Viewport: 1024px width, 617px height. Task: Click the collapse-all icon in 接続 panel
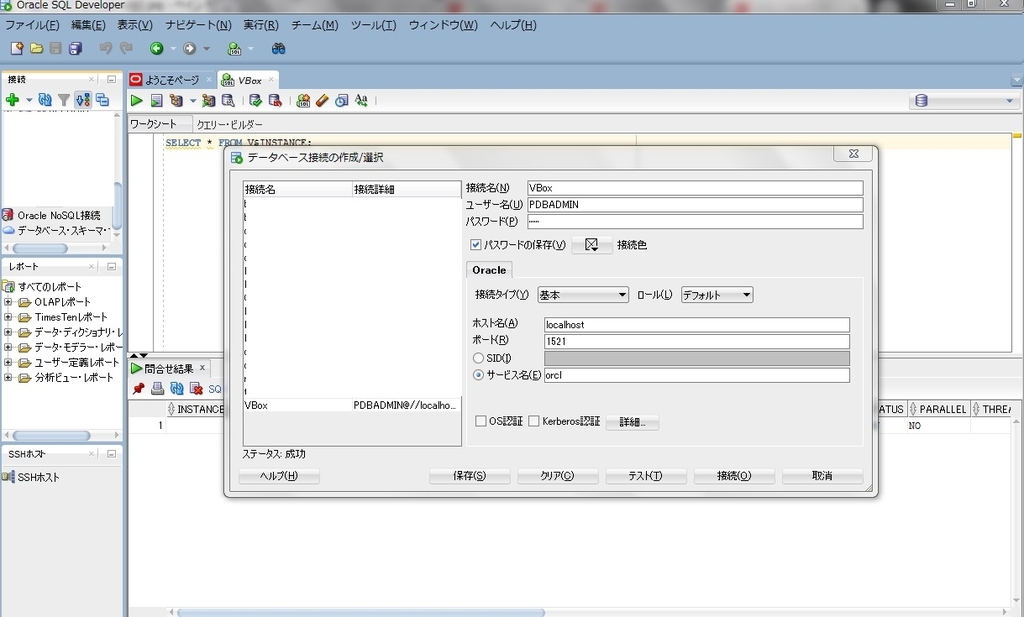coord(103,100)
